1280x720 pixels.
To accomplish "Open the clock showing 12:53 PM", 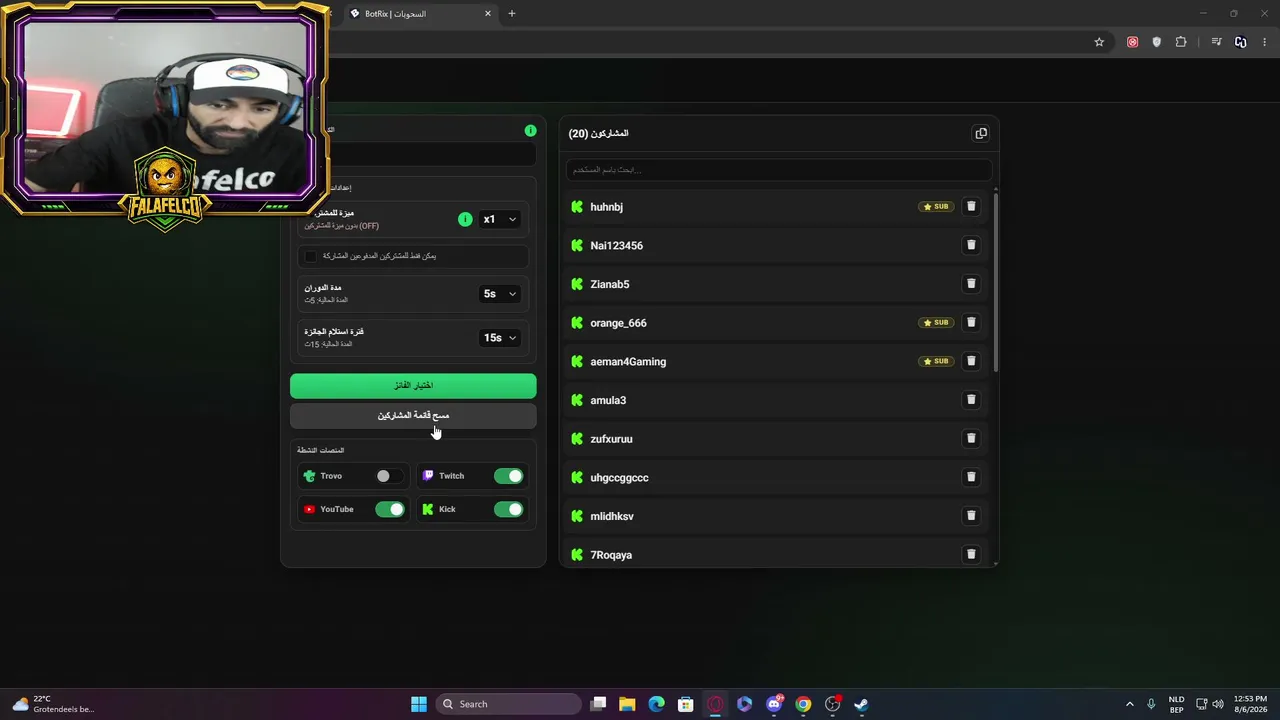I will (1250, 704).
